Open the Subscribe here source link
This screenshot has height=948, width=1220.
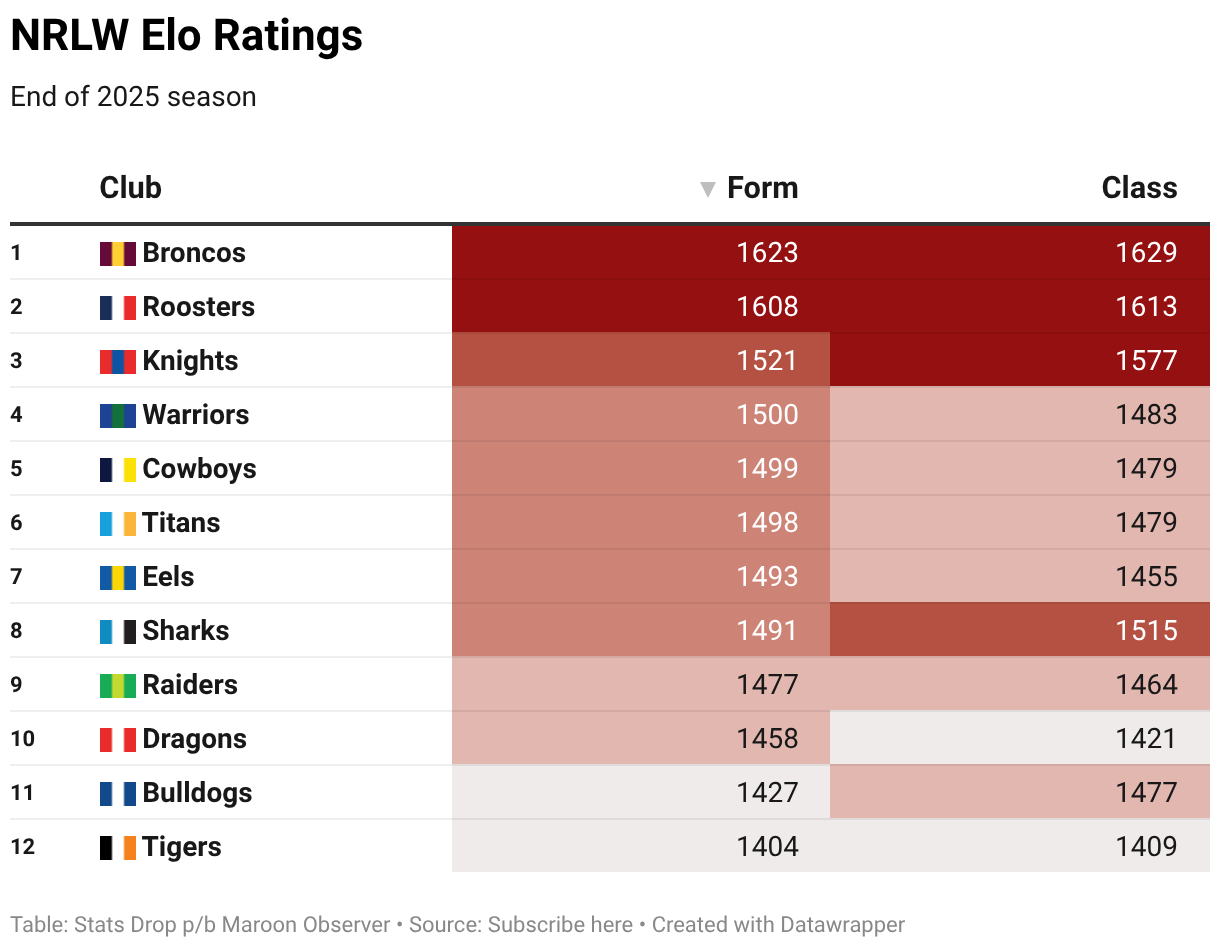pos(560,925)
